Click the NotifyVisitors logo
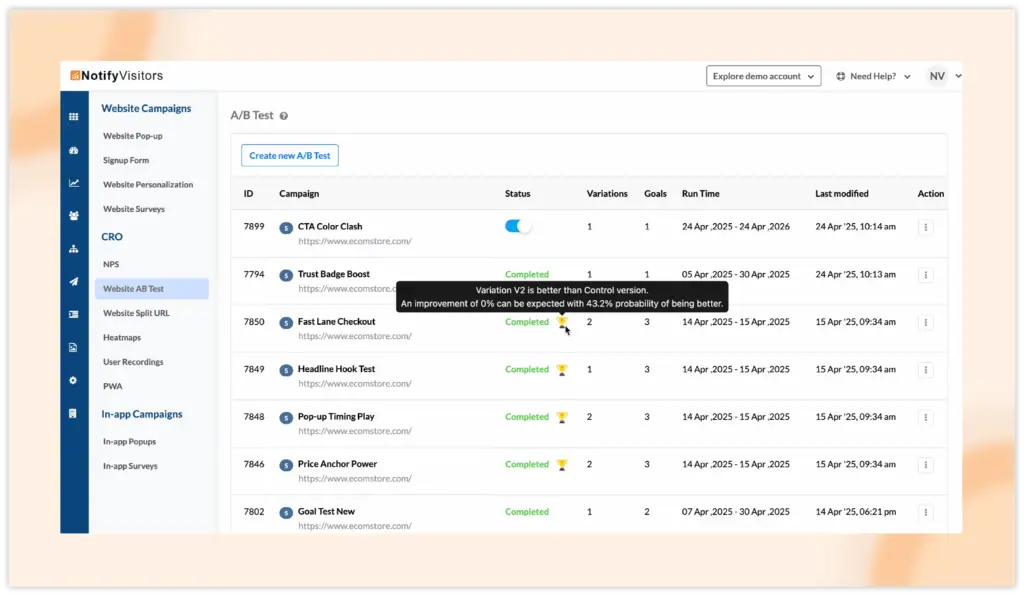The image size is (1024, 596). pos(116,76)
